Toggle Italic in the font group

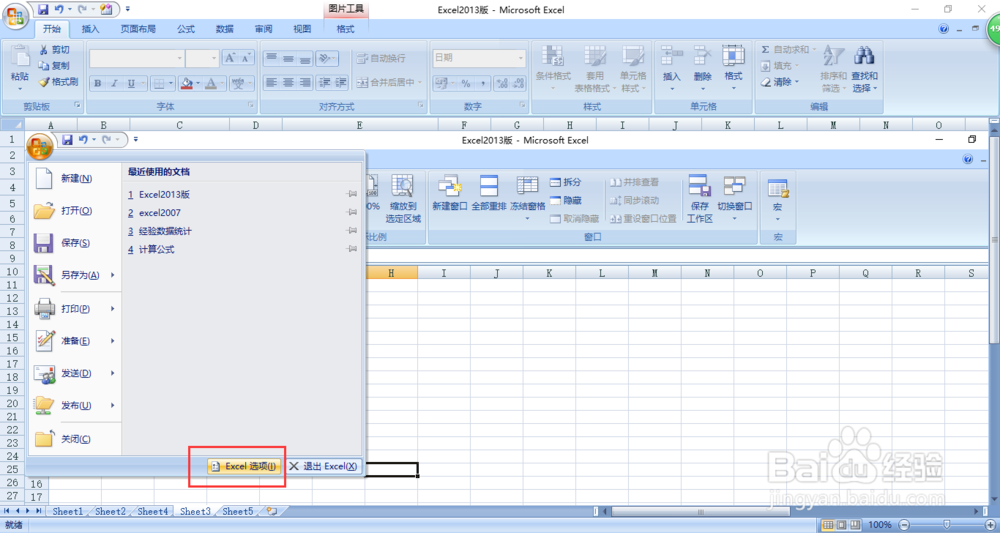[x=114, y=84]
